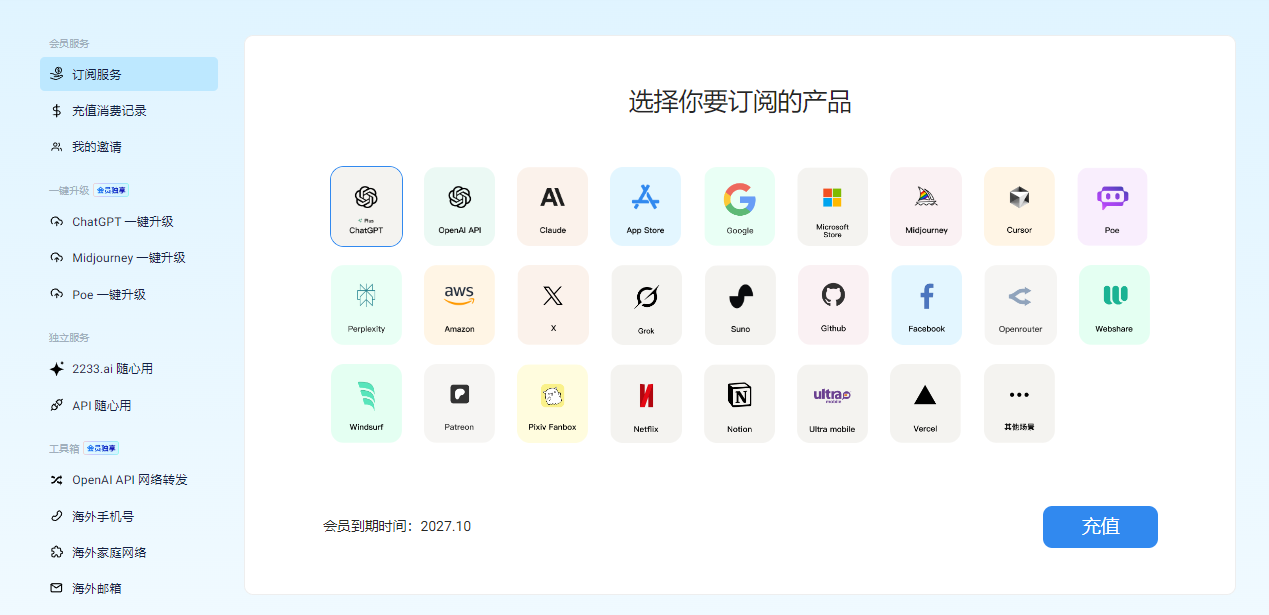Select the Midjourney product icon

pos(925,206)
